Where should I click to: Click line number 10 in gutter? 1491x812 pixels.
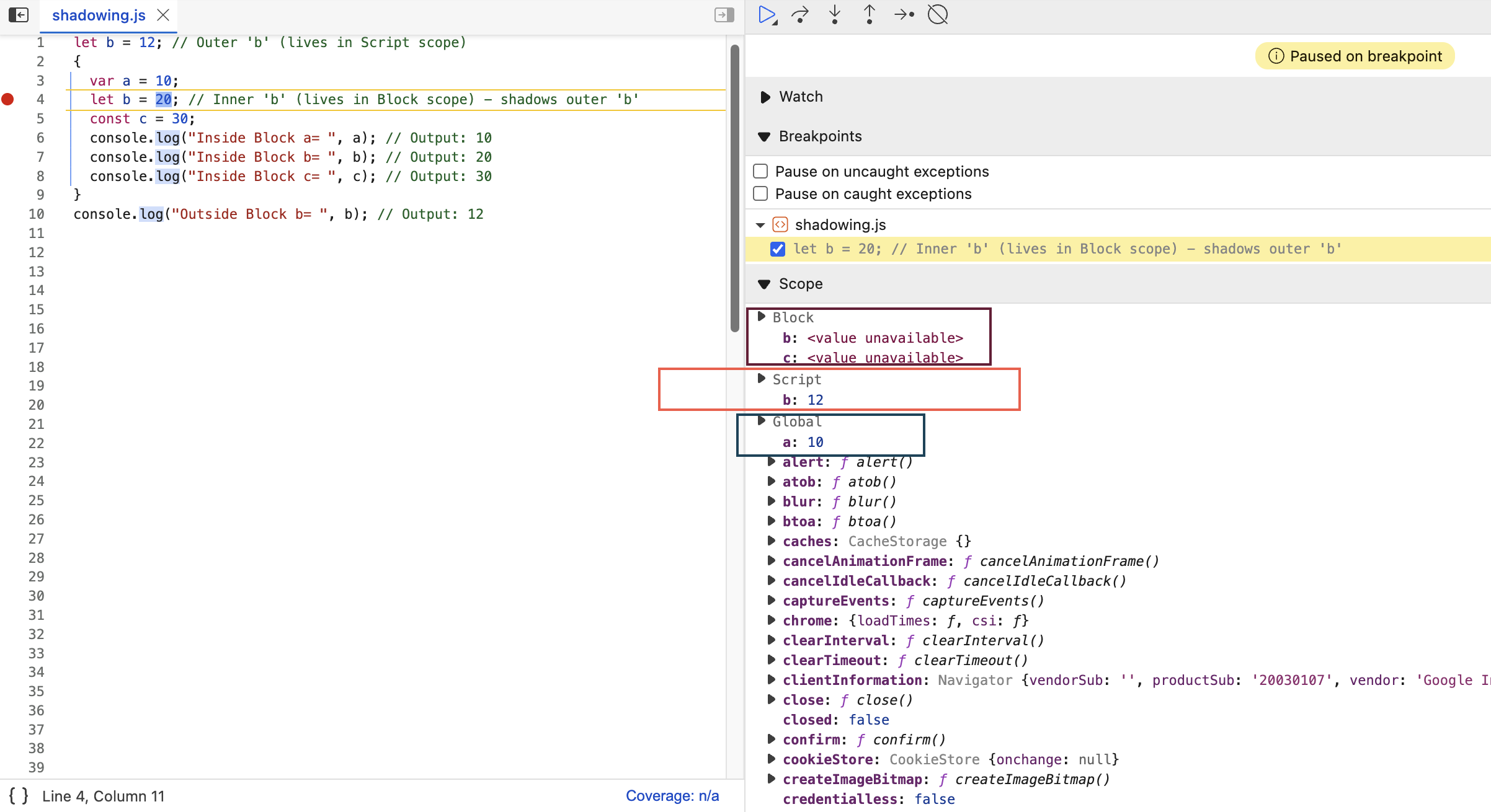tap(36, 214)
